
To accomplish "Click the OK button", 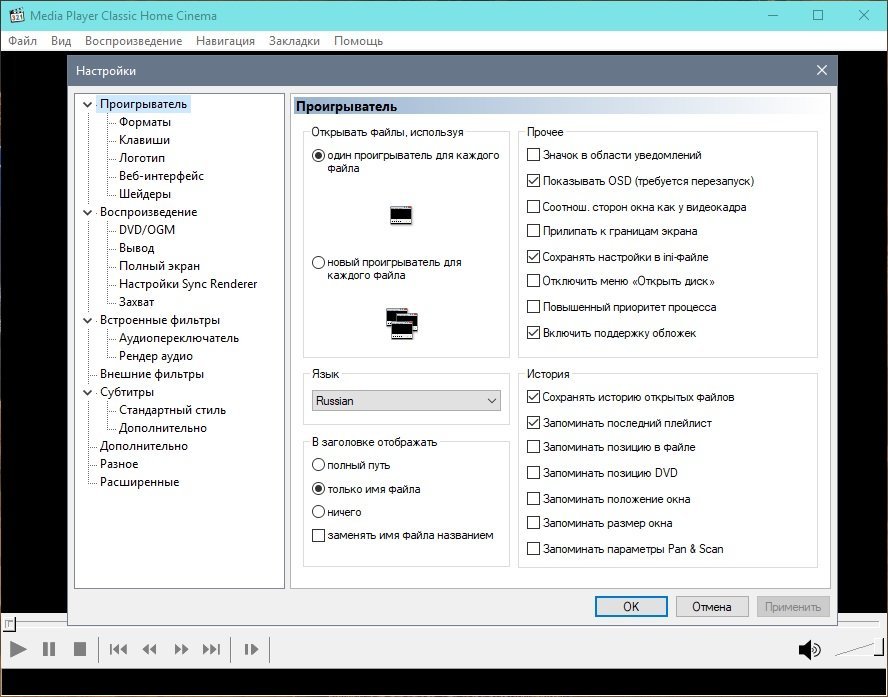I will [630, 606].
